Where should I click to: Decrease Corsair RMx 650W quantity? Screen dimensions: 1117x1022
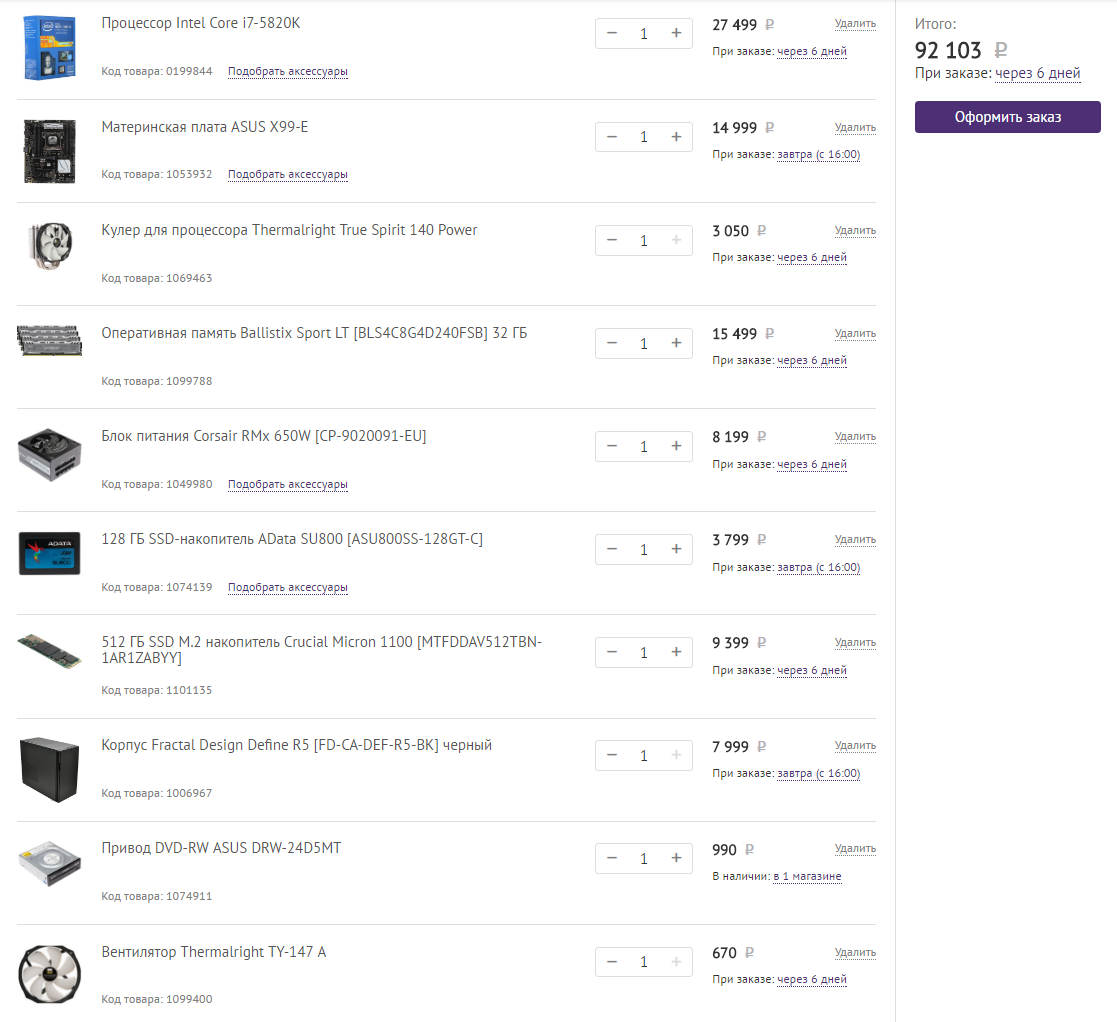tap(612, 446)
